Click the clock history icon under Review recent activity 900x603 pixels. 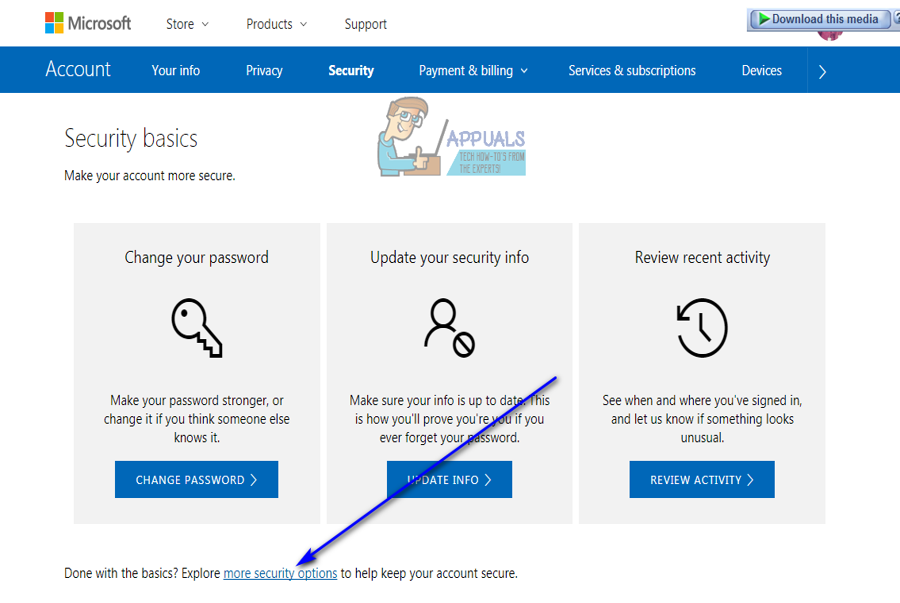tap(702, 328)
